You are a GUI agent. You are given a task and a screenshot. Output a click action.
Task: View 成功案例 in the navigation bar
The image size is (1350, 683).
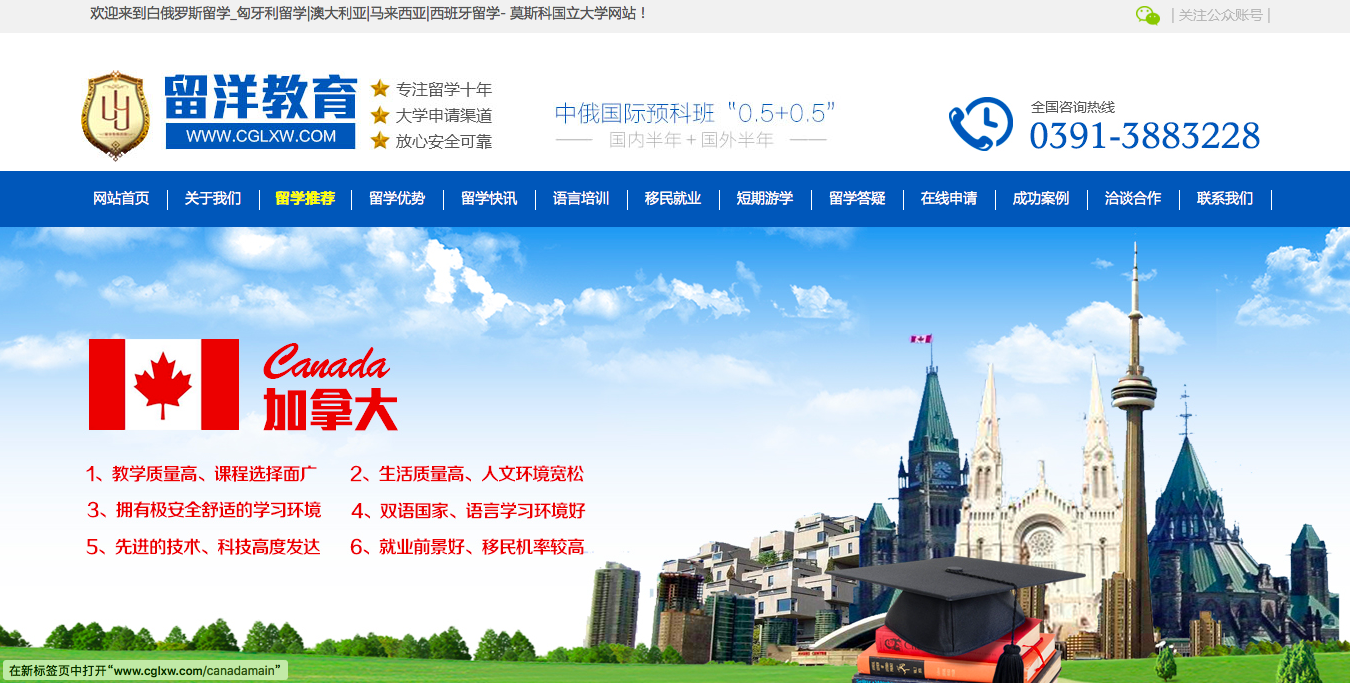tap(1041, 198)
